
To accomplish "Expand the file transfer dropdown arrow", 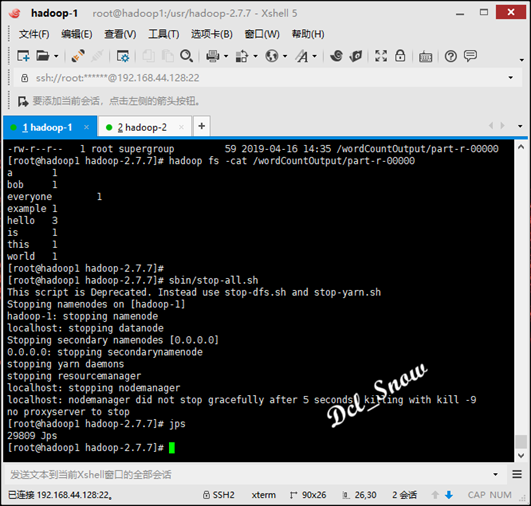I will pos(255,56).
